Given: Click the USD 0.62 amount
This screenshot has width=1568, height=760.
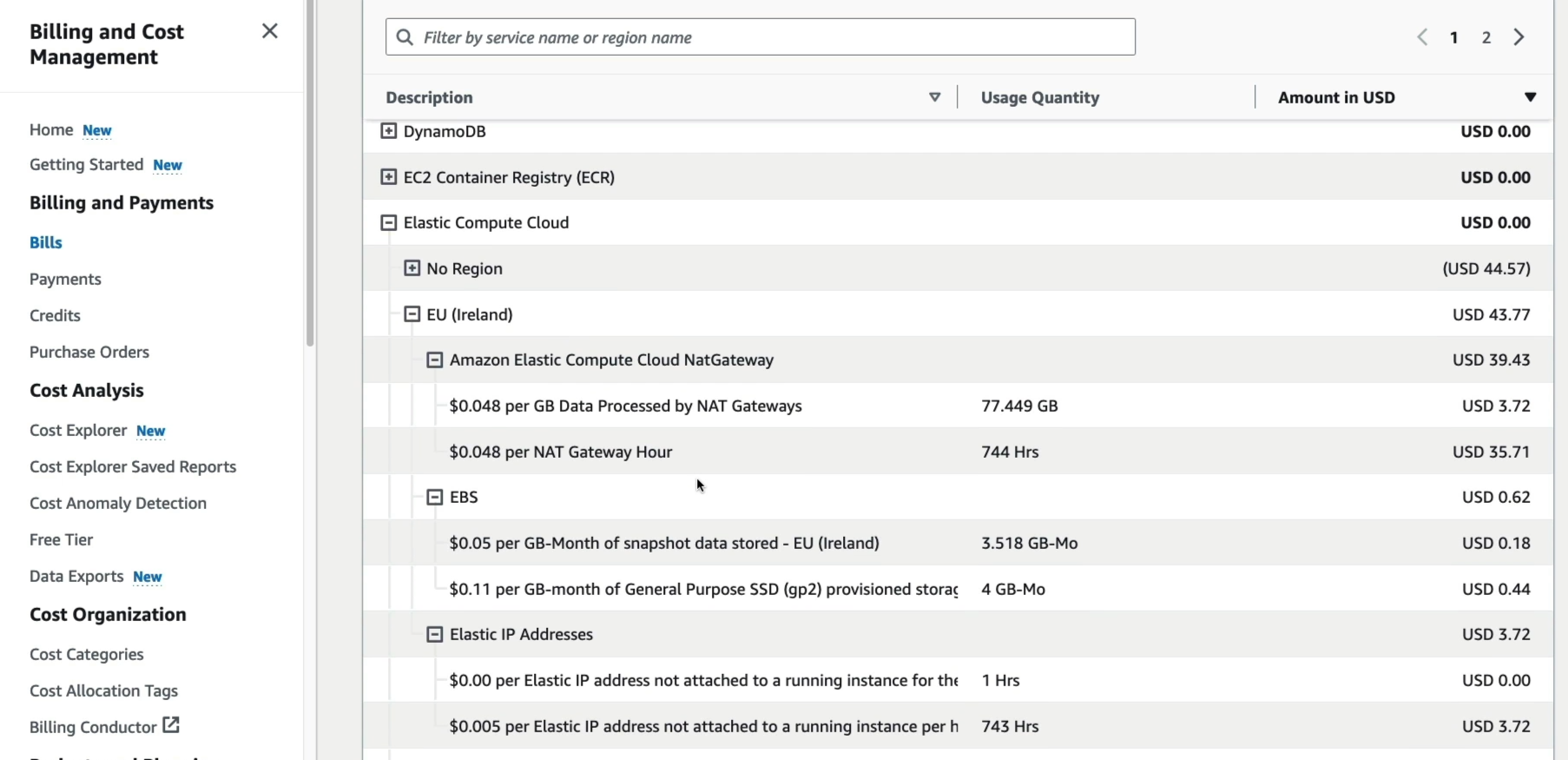Looking at the screenshot, I should [1496, 497].
